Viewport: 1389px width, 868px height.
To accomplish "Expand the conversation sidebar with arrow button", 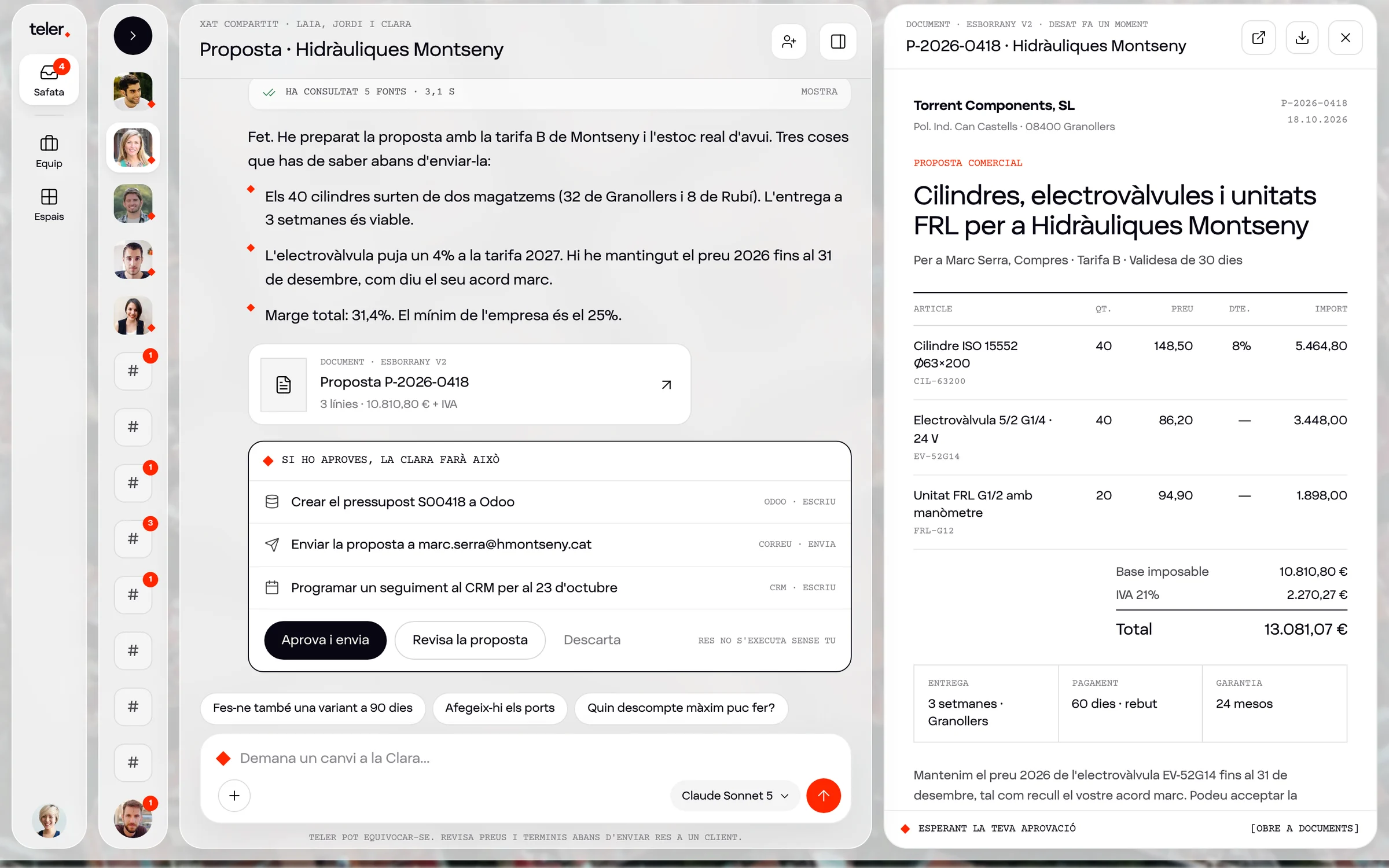I will click(133, 36).
